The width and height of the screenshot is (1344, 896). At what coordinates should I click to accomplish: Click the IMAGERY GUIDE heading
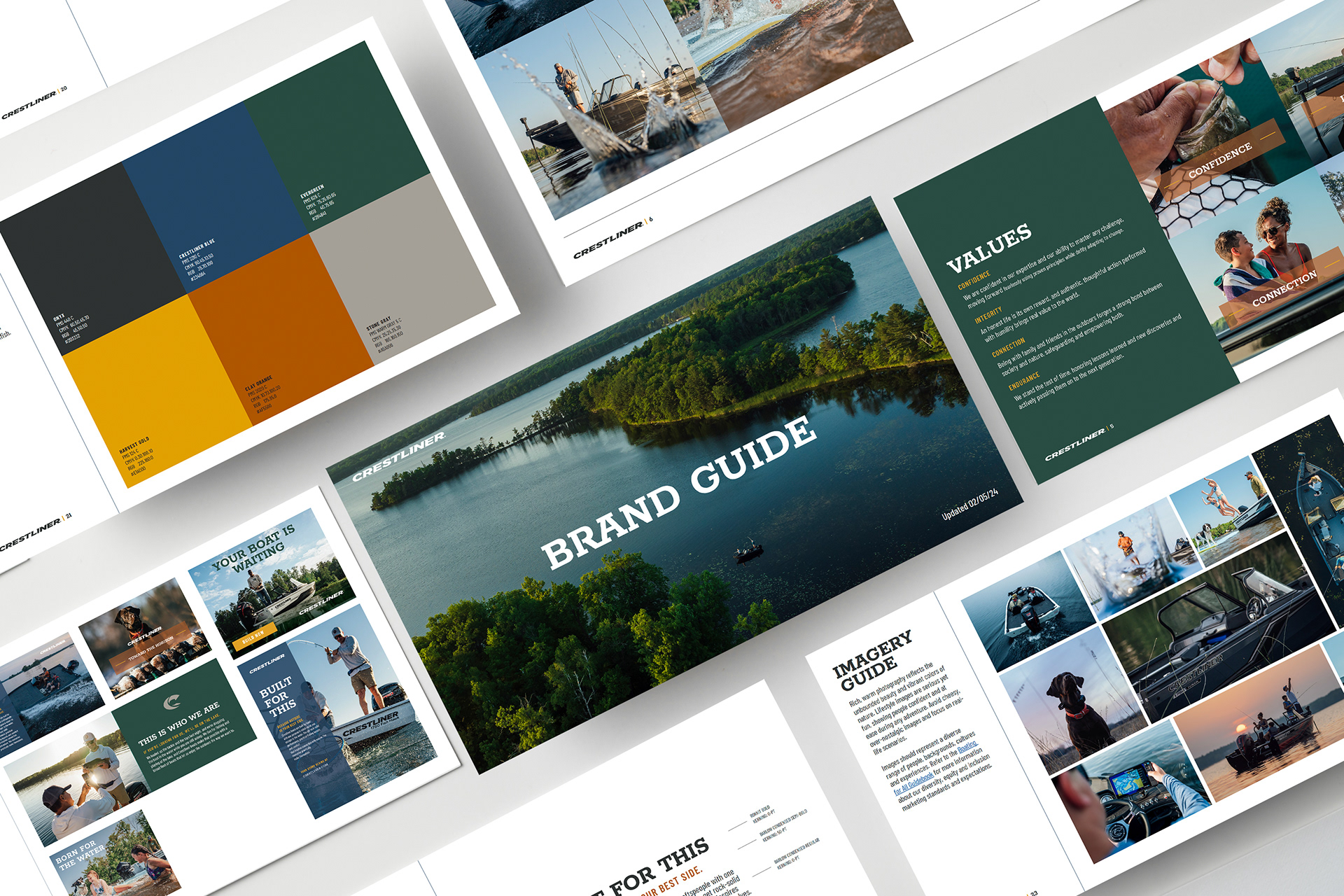(x=871, y=660)
